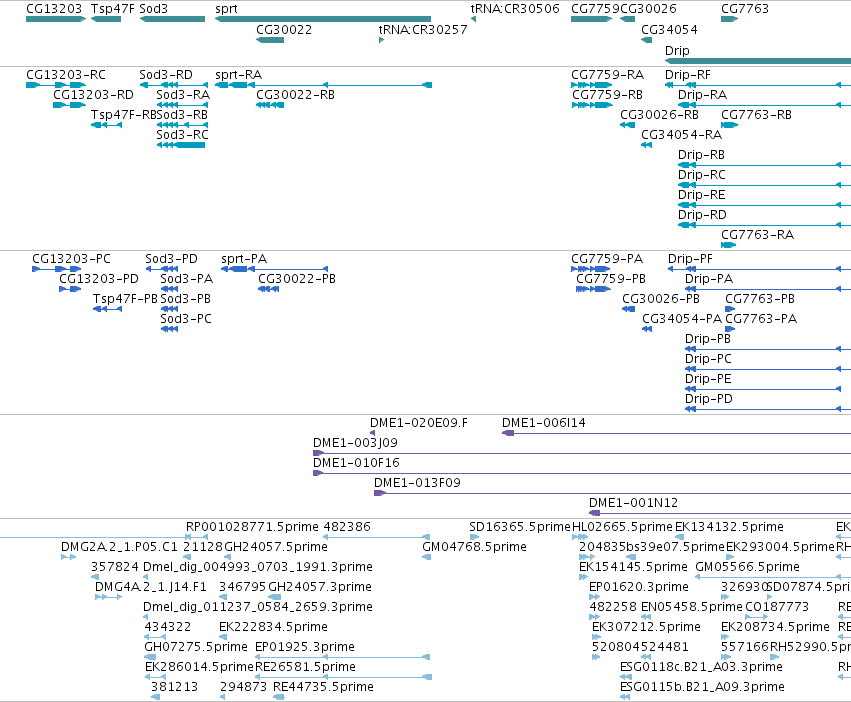Select the Tsp47F gene label

(112, 9)
